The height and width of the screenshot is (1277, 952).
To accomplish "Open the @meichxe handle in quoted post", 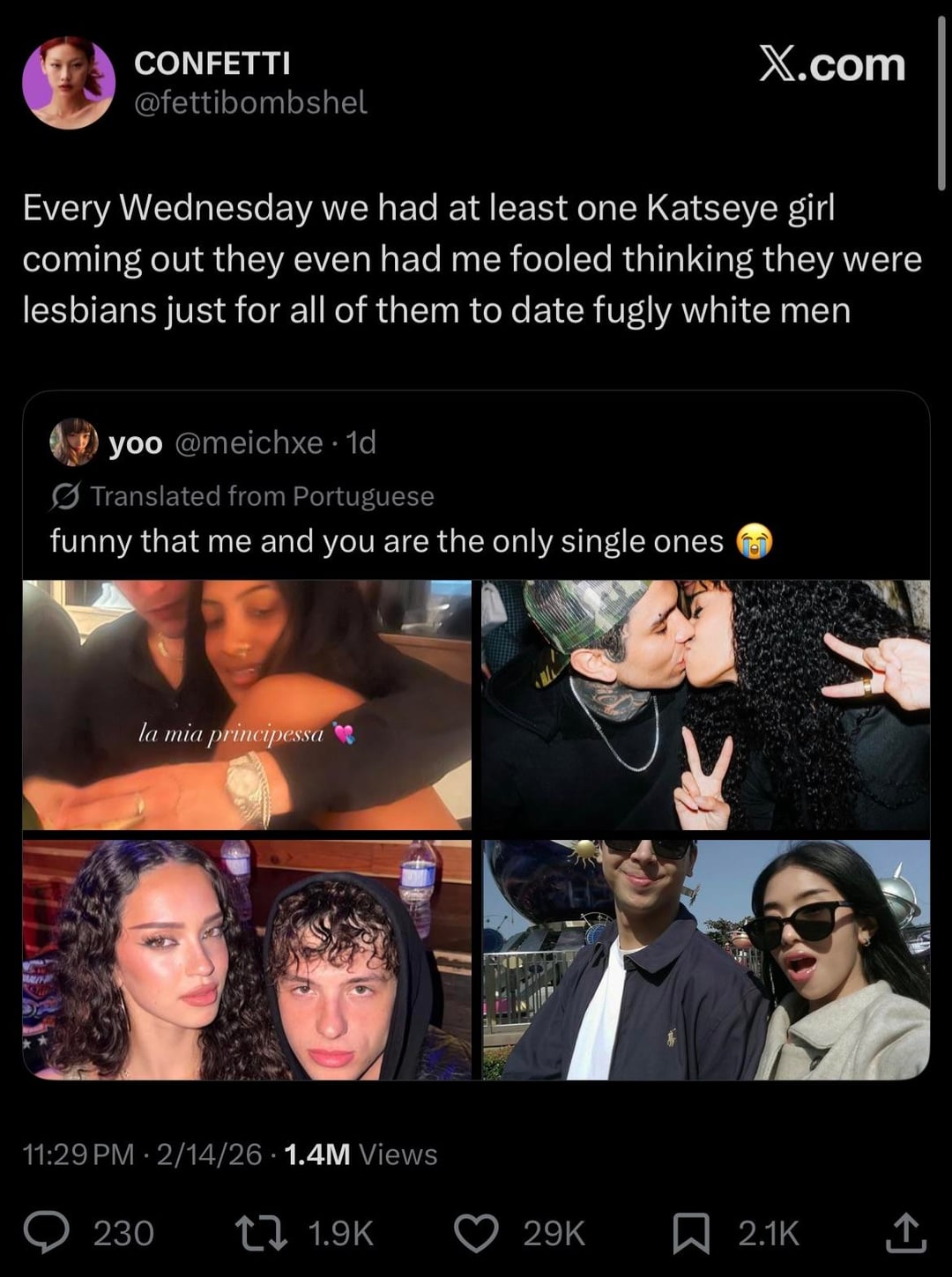I will click(249, 442).
